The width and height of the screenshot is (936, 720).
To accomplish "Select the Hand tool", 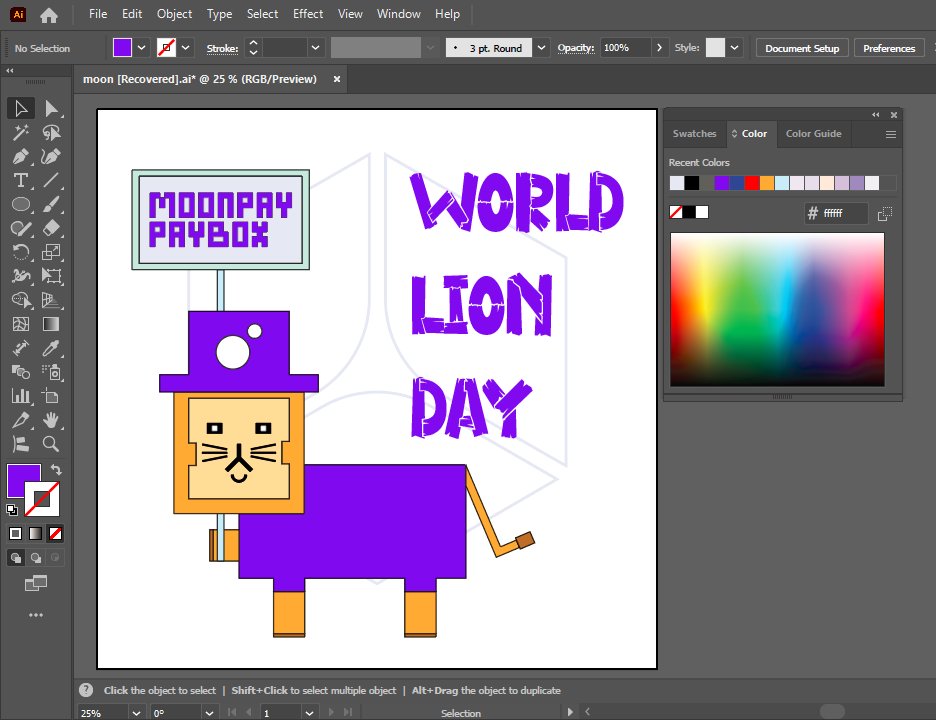I will (x=51, y=420).
